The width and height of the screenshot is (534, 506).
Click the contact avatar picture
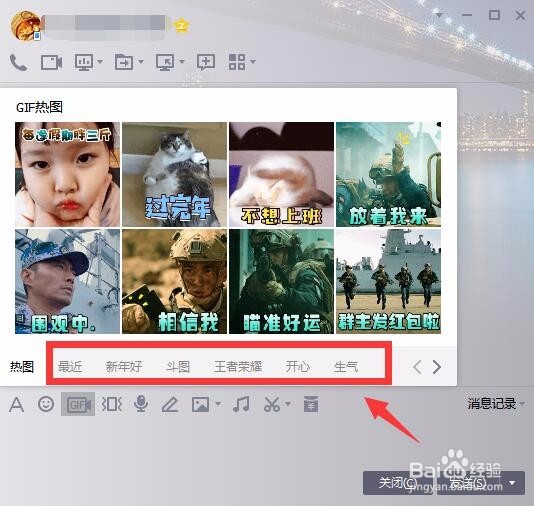coord(26,26)
